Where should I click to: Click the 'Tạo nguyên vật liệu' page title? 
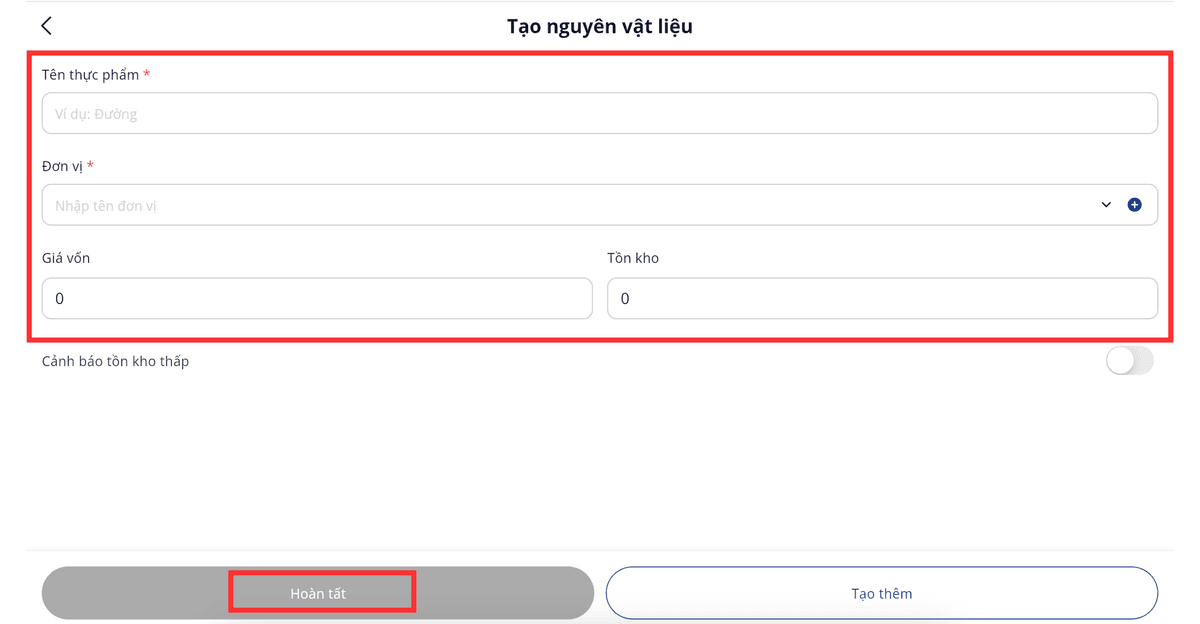click(600, 26)
